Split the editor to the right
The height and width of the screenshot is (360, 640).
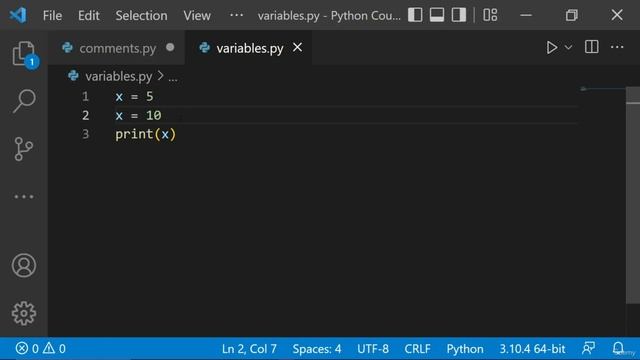tap(591, 47)
